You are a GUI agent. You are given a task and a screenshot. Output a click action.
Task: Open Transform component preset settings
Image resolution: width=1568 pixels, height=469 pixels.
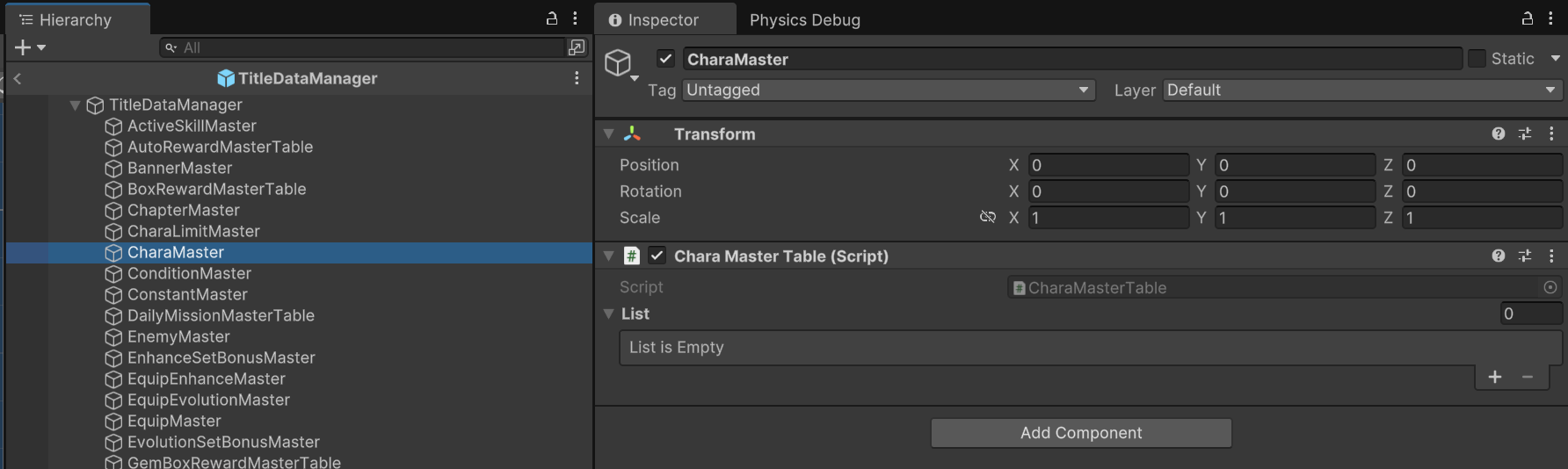click(x=1525, y=133)
